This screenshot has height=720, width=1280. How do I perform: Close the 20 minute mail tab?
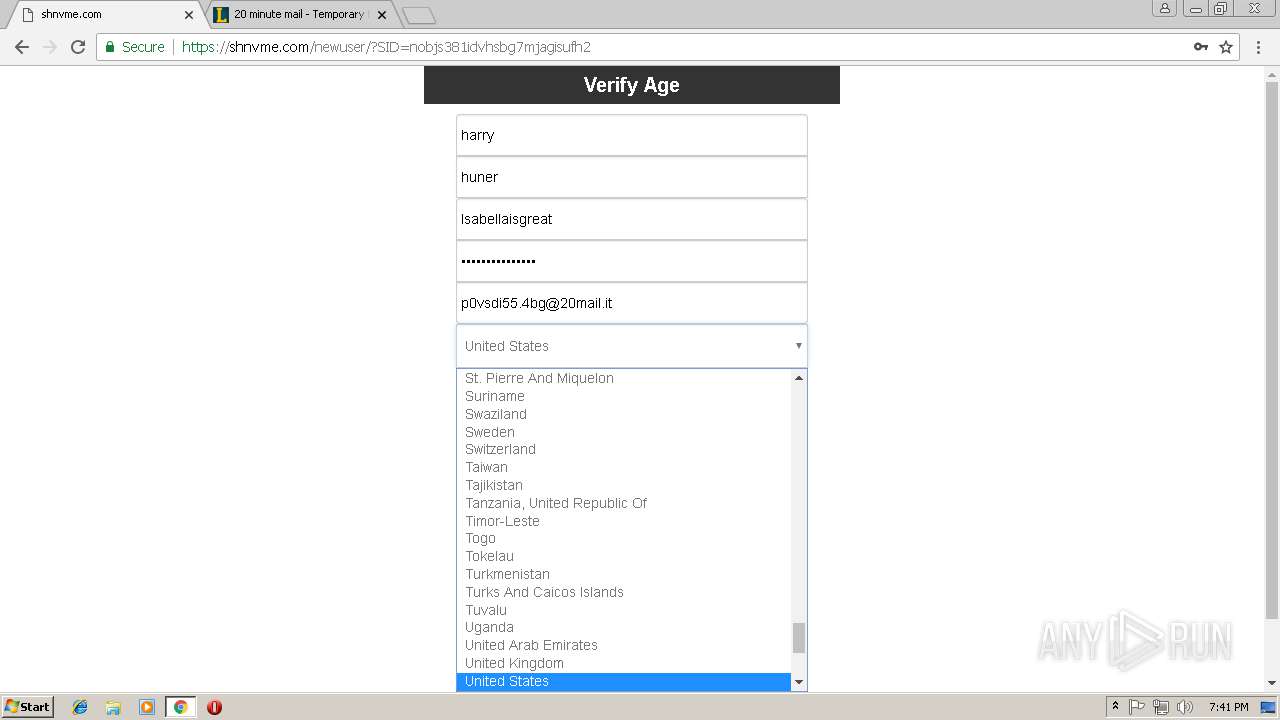point(382,15)
